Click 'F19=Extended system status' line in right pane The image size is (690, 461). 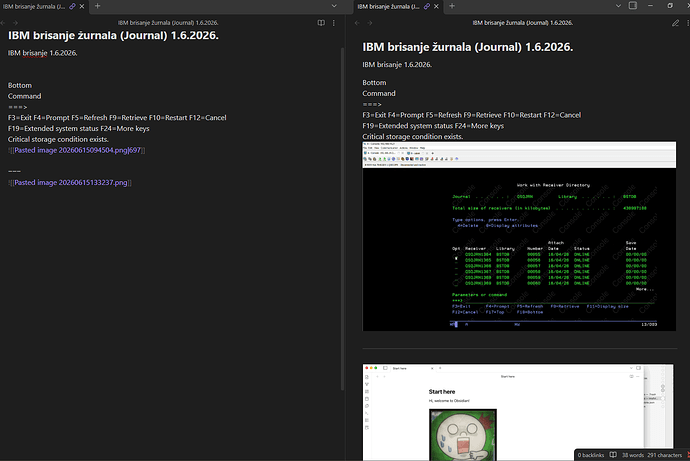click(x=433, y=126)
